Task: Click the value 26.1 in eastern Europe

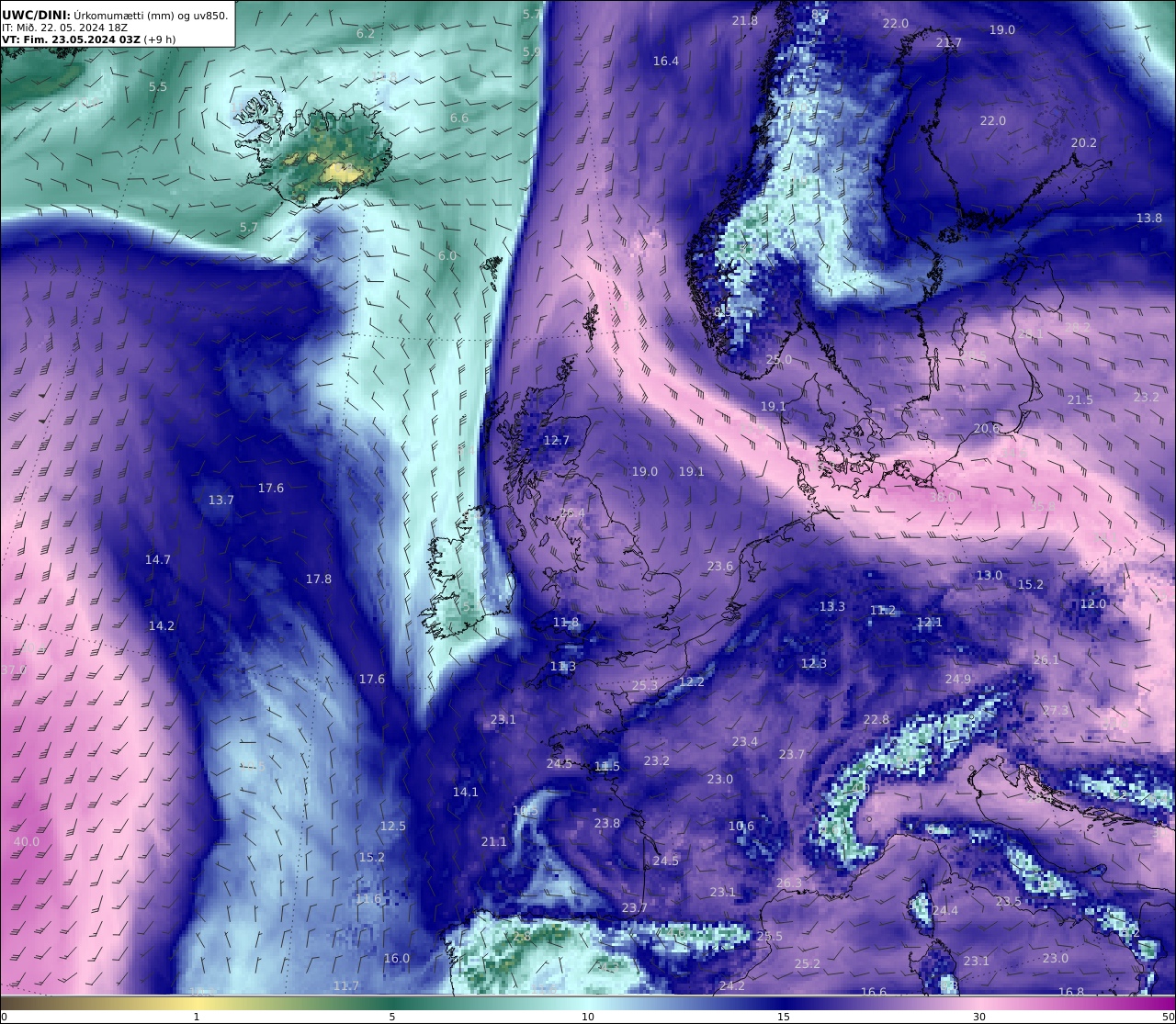Action: pyautogui.click(x=1046, y=659)
